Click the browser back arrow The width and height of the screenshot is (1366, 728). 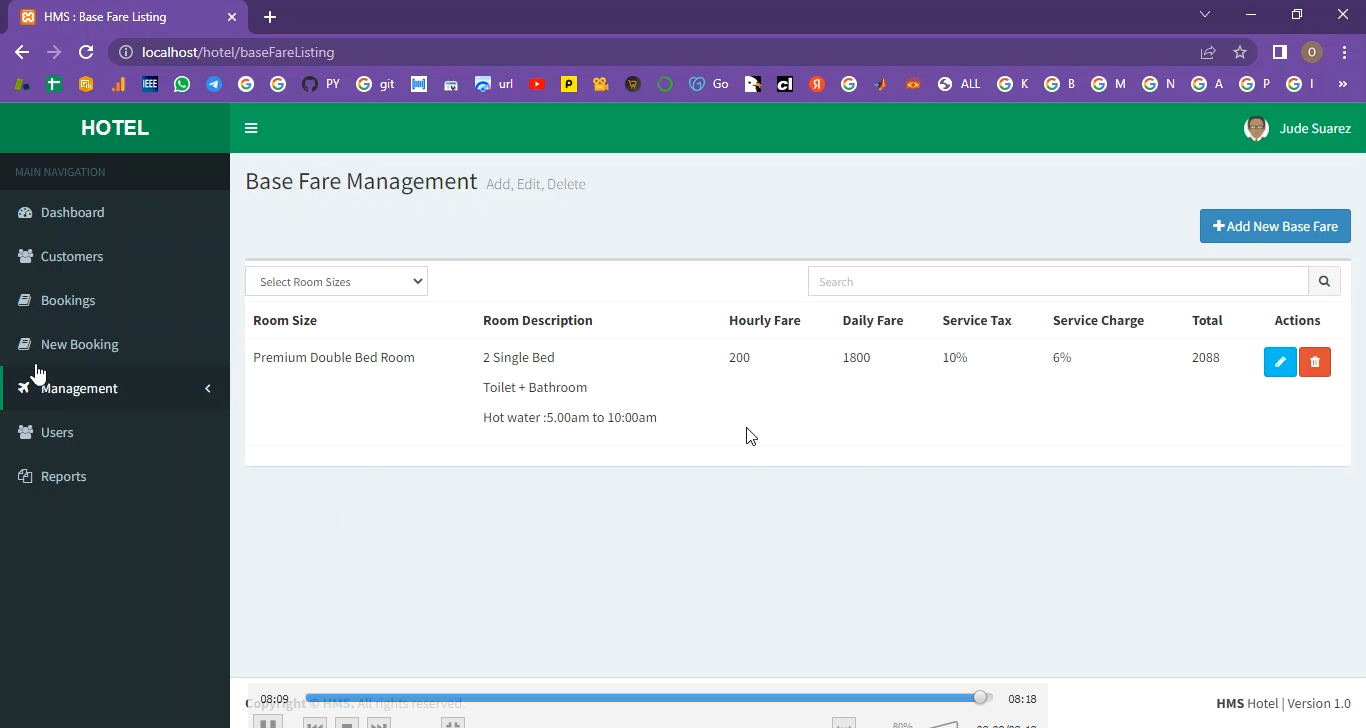(x=22, y=52)
